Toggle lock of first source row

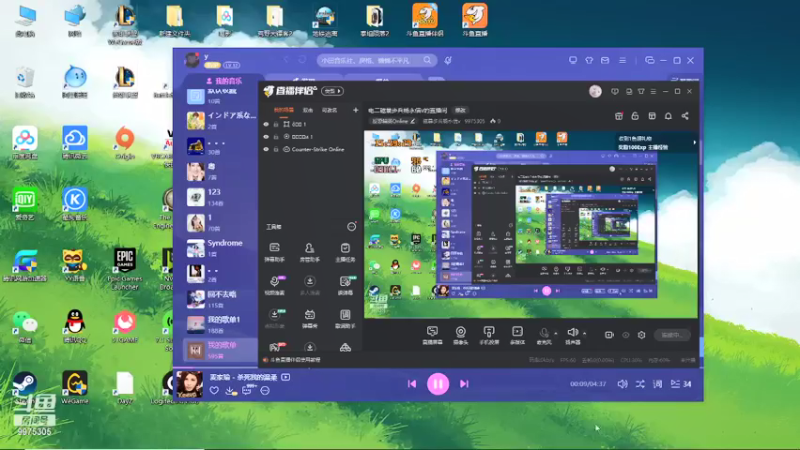(276, 124)
